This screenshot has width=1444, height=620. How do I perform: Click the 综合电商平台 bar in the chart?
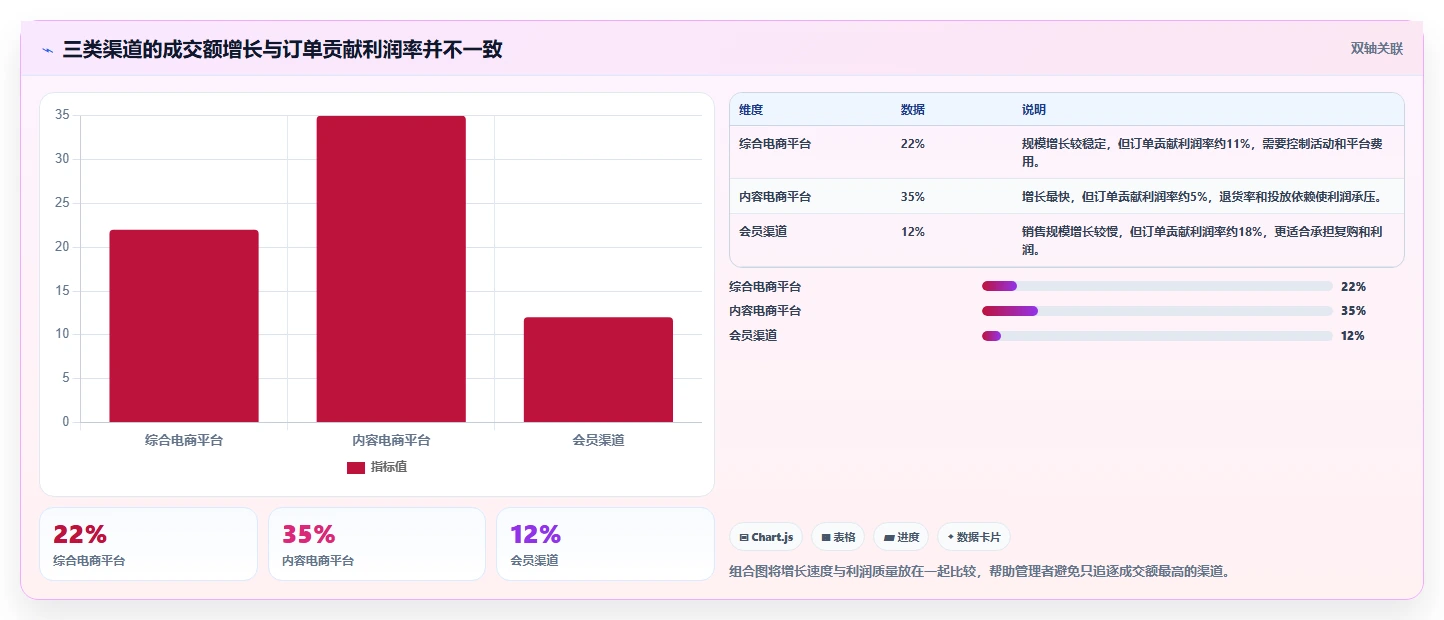(x=184, y=326)
